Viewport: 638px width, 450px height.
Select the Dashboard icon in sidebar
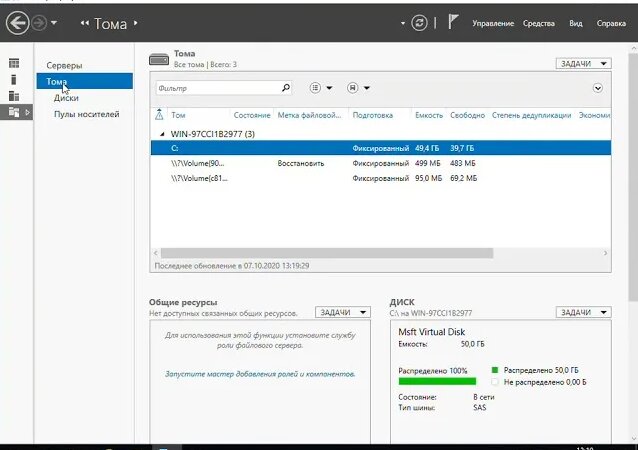14,63
